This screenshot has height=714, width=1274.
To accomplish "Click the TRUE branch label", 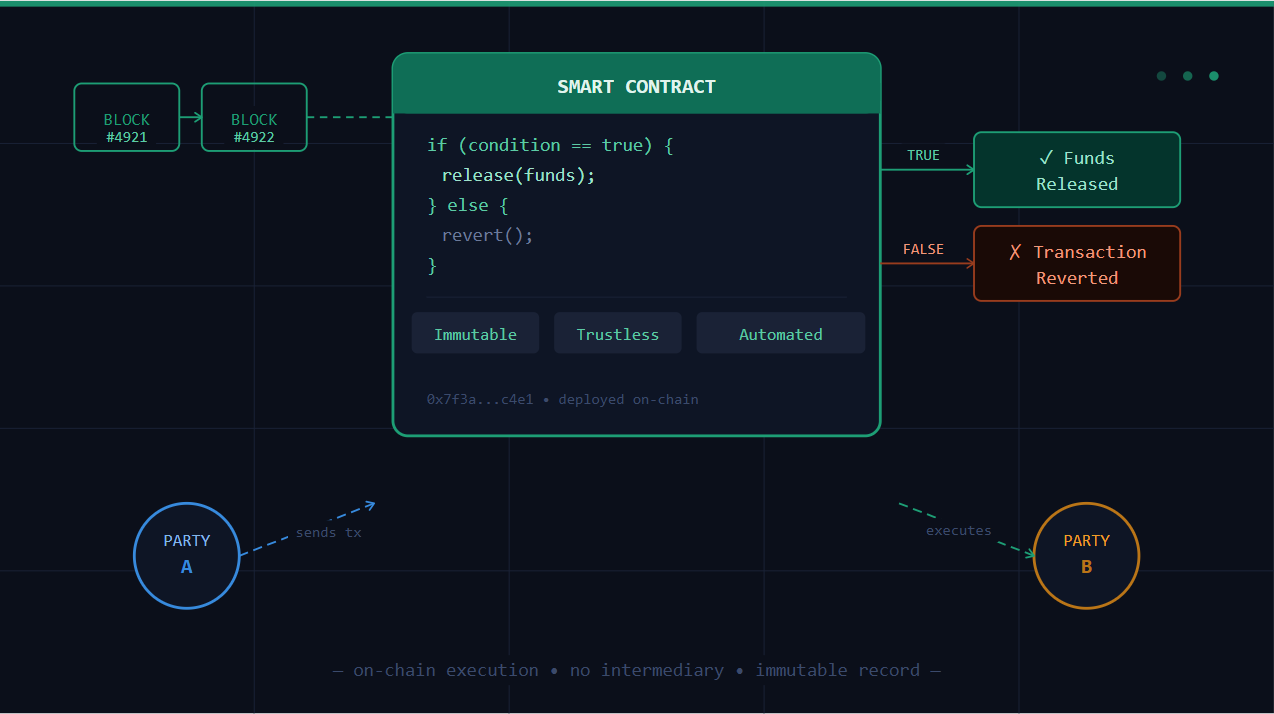I will pyautogui.click(x=923, y=155).
